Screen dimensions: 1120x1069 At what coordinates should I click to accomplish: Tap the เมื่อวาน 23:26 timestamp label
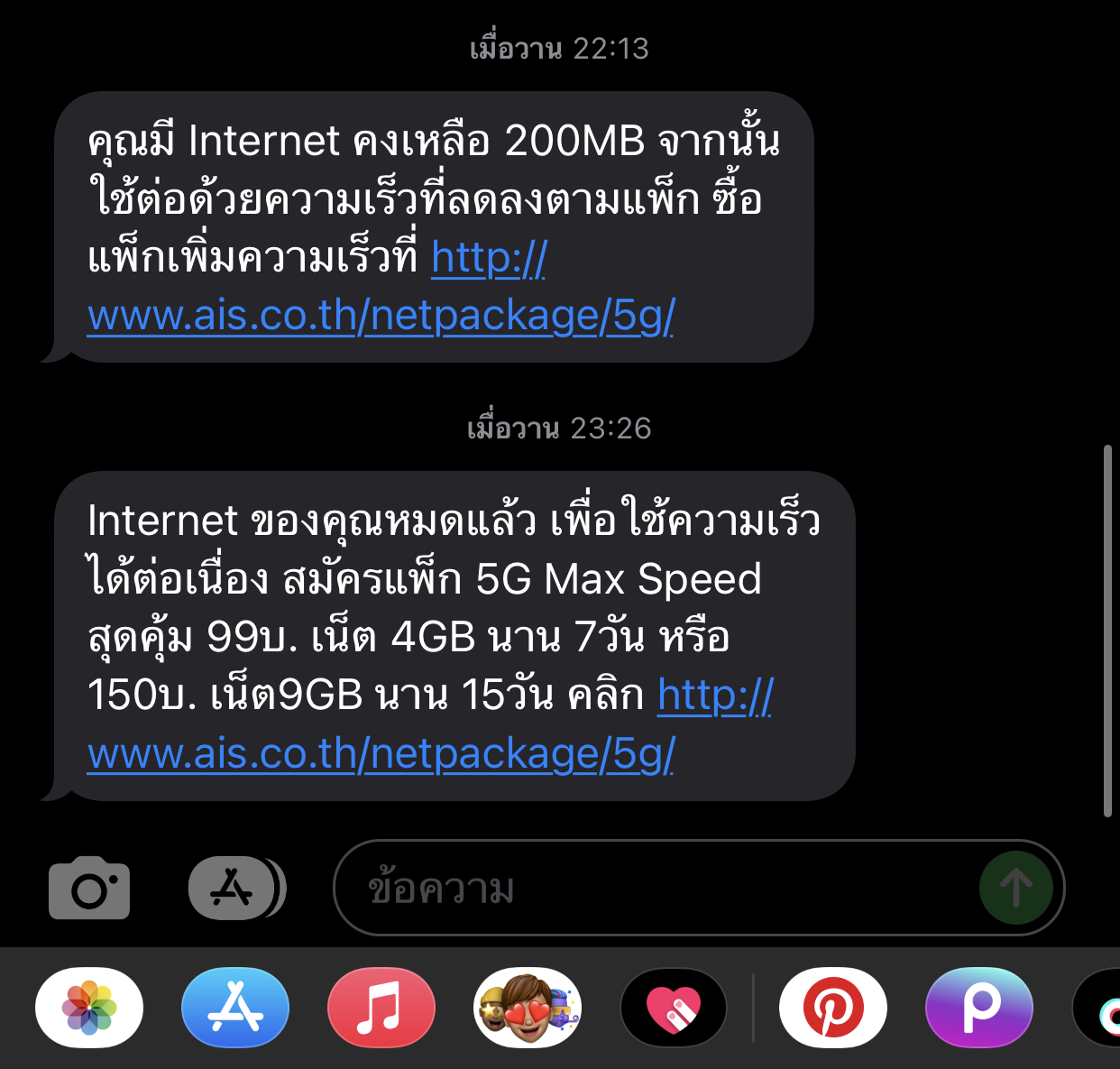(x=559, y=428)
